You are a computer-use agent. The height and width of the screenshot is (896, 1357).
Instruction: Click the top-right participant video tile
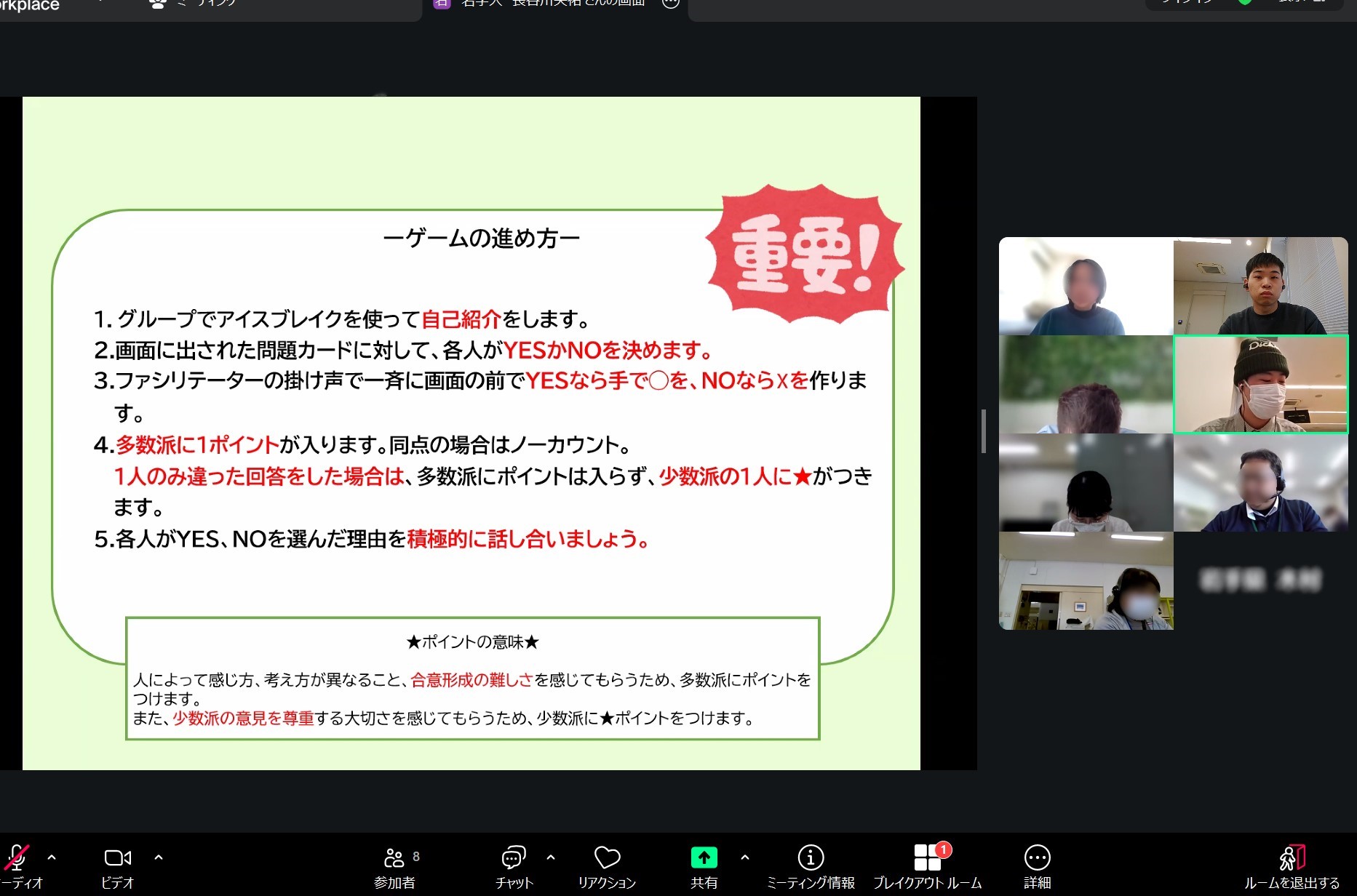[x=1260, y=286]
